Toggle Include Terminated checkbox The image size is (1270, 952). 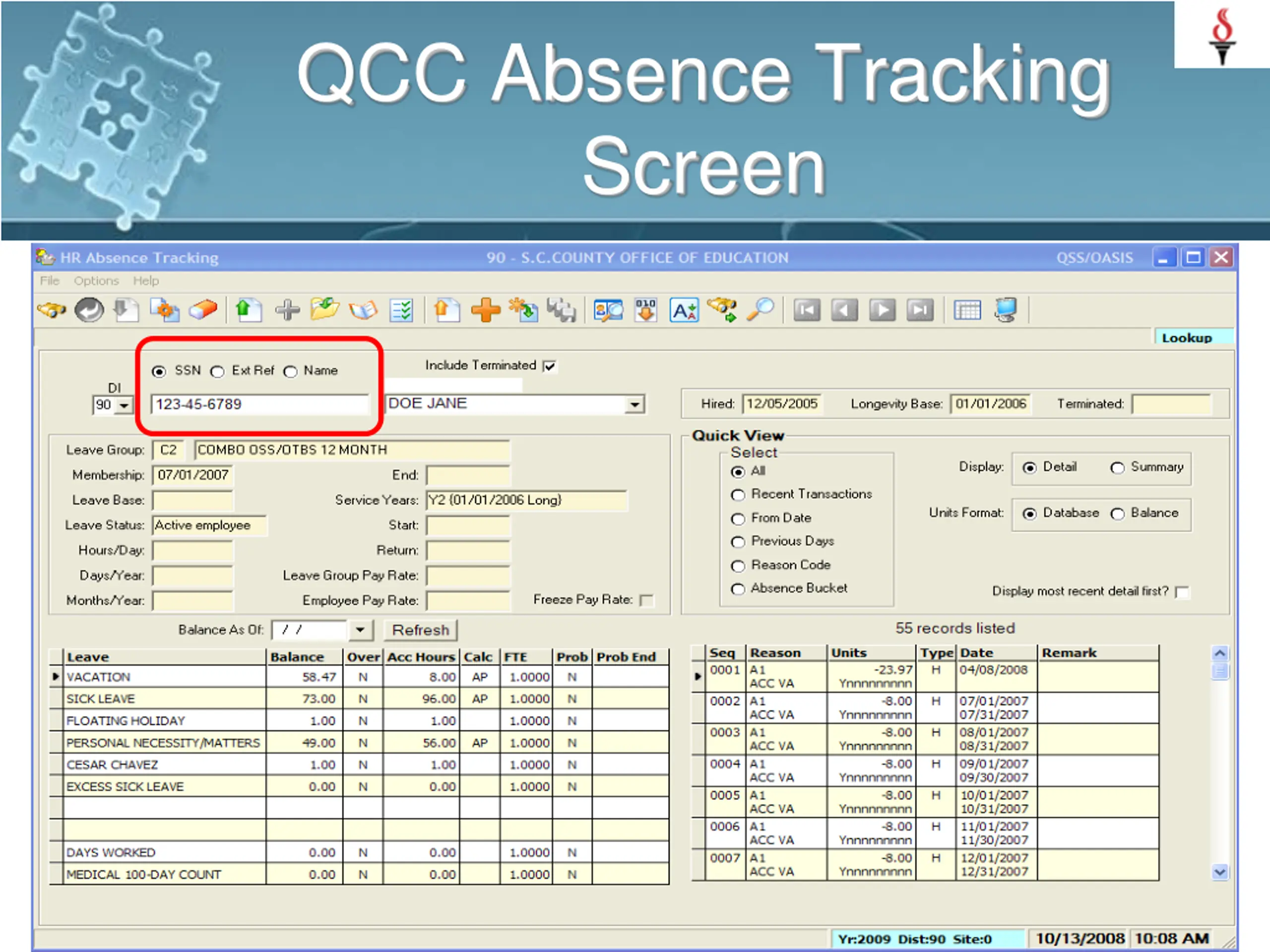[550, 366]
